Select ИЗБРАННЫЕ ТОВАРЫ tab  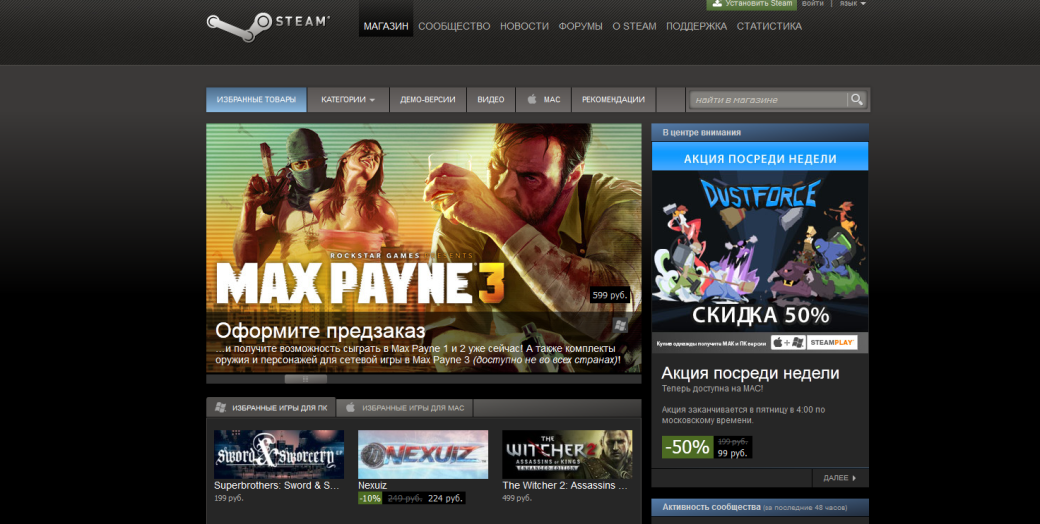[256, 99]
